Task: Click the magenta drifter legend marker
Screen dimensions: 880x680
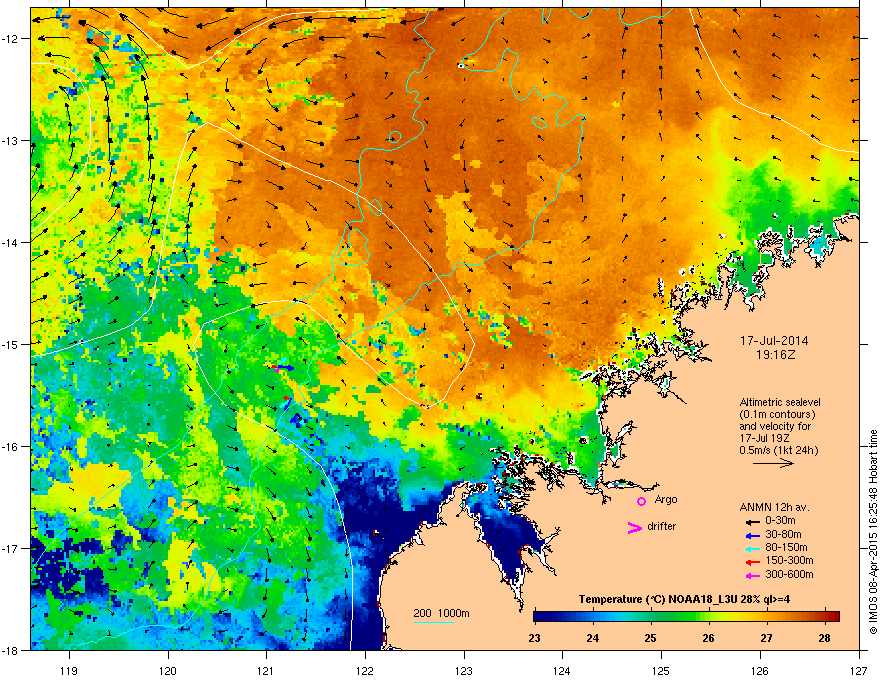Action: (635, 527)
